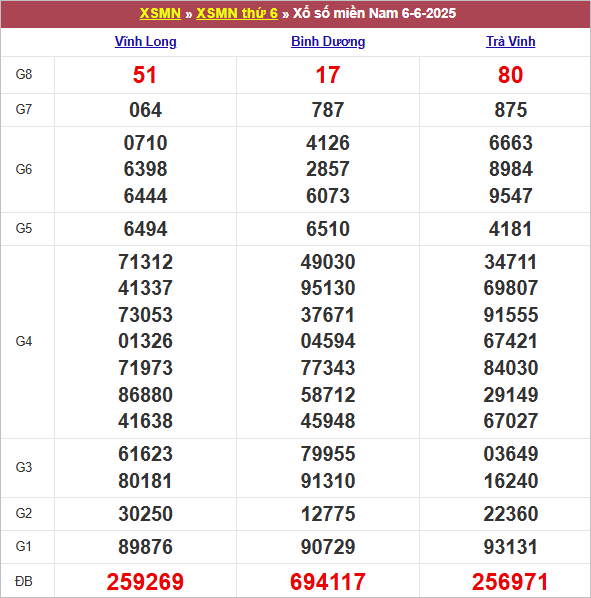Click the G3 number 79955
591x598 pixels.
point(328,454)
